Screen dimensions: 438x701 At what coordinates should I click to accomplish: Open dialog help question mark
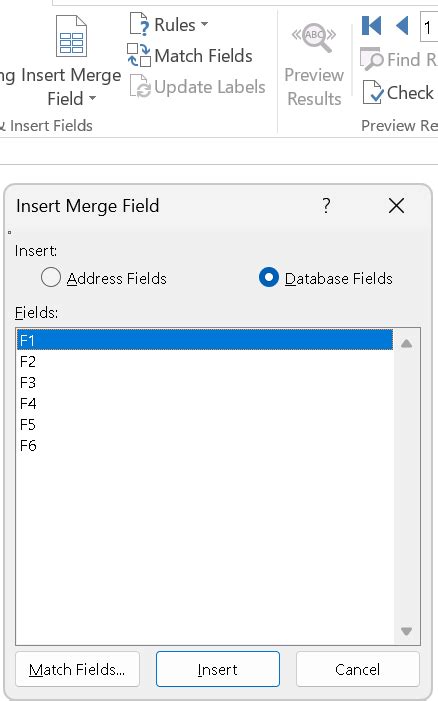coord(326,206)
